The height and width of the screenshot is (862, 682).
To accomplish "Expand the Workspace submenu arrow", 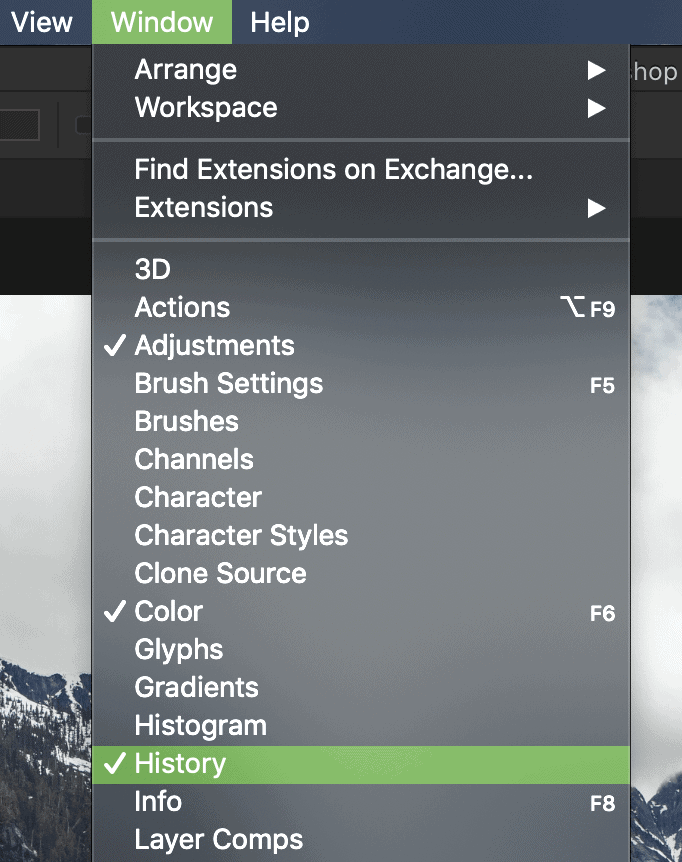I will point(596,108).
